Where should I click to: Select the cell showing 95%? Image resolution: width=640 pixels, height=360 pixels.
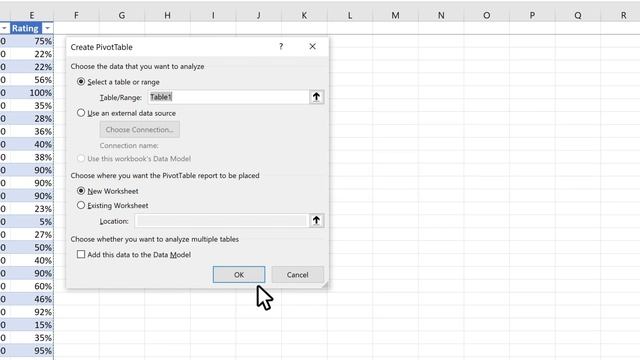(31, 351)
